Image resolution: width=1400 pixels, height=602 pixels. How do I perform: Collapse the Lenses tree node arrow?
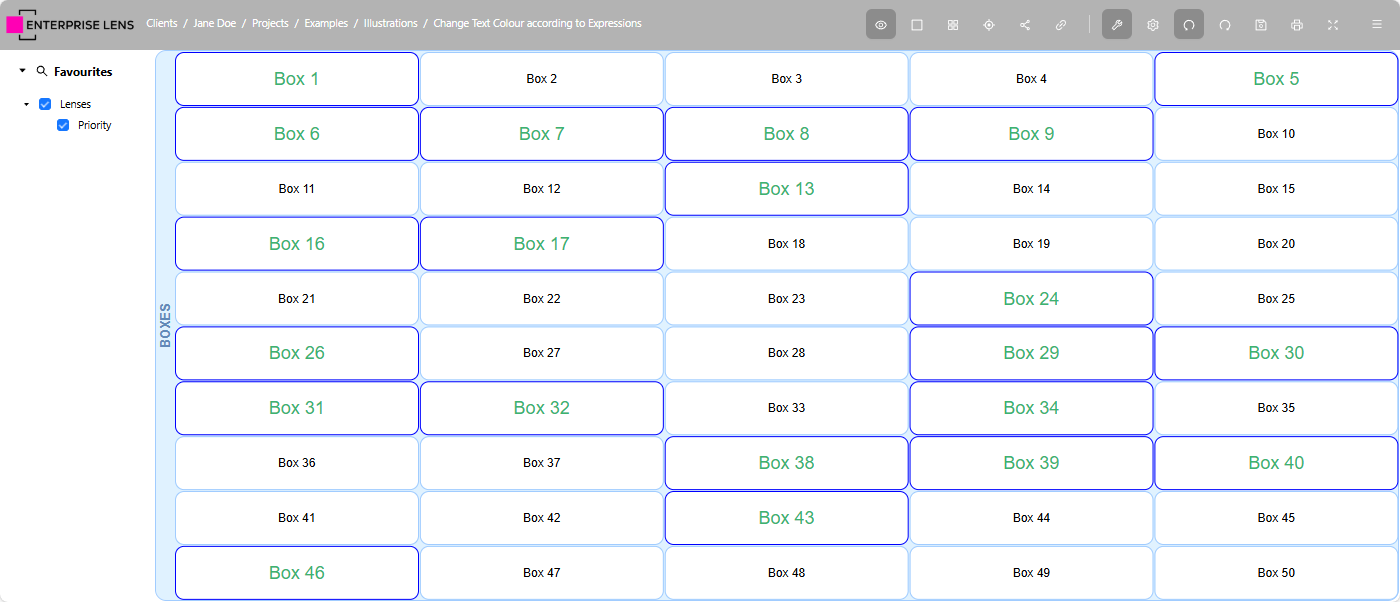point(27,104)
